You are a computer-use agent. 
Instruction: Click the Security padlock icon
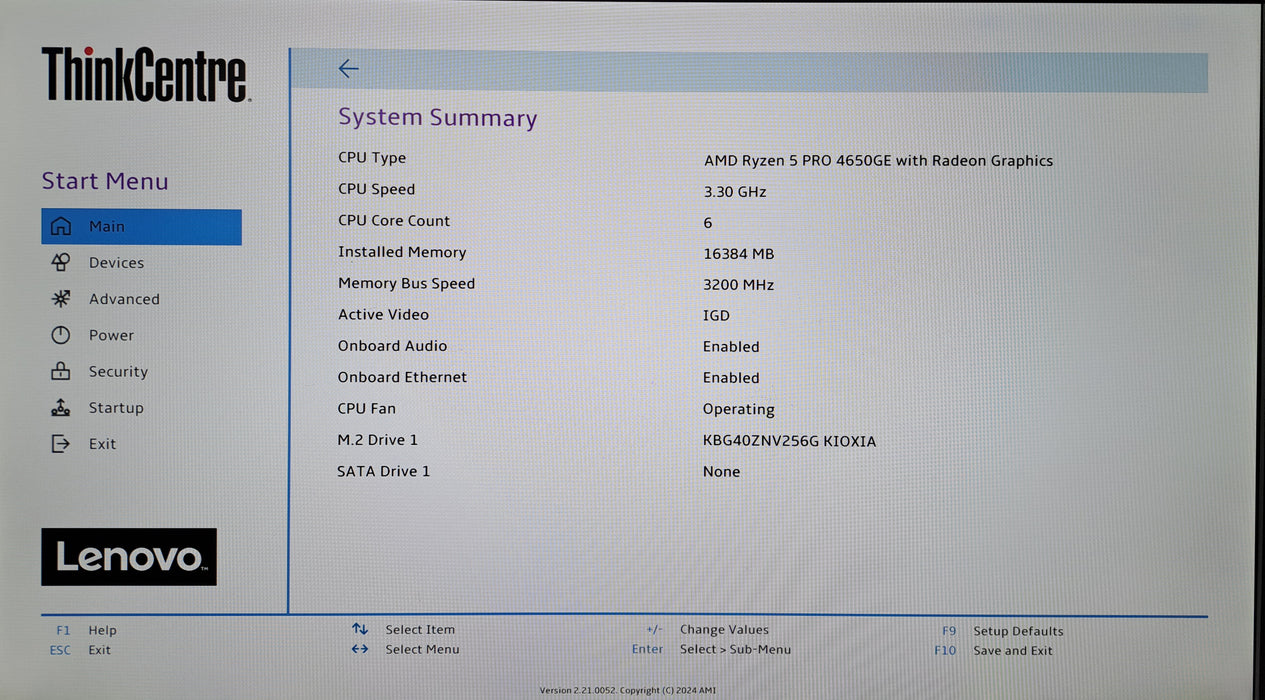[61, 371]
